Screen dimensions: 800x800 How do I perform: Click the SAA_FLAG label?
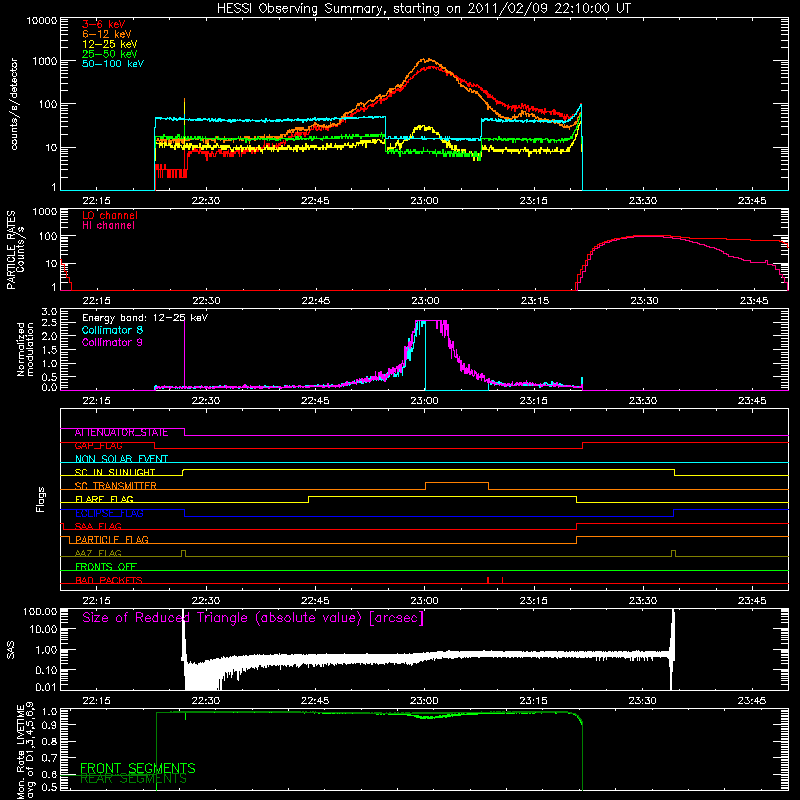98,527
